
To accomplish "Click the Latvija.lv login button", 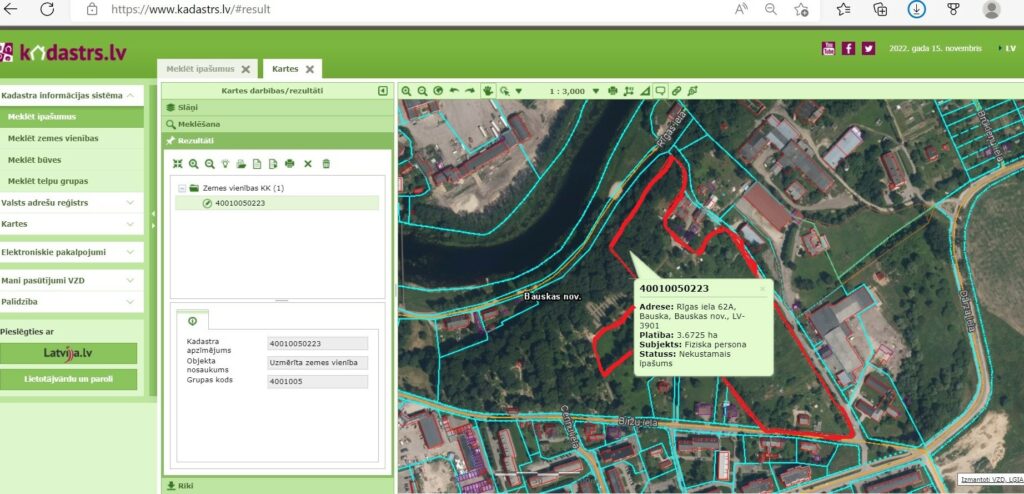I will pyautogui.click(x=69, y=353).
